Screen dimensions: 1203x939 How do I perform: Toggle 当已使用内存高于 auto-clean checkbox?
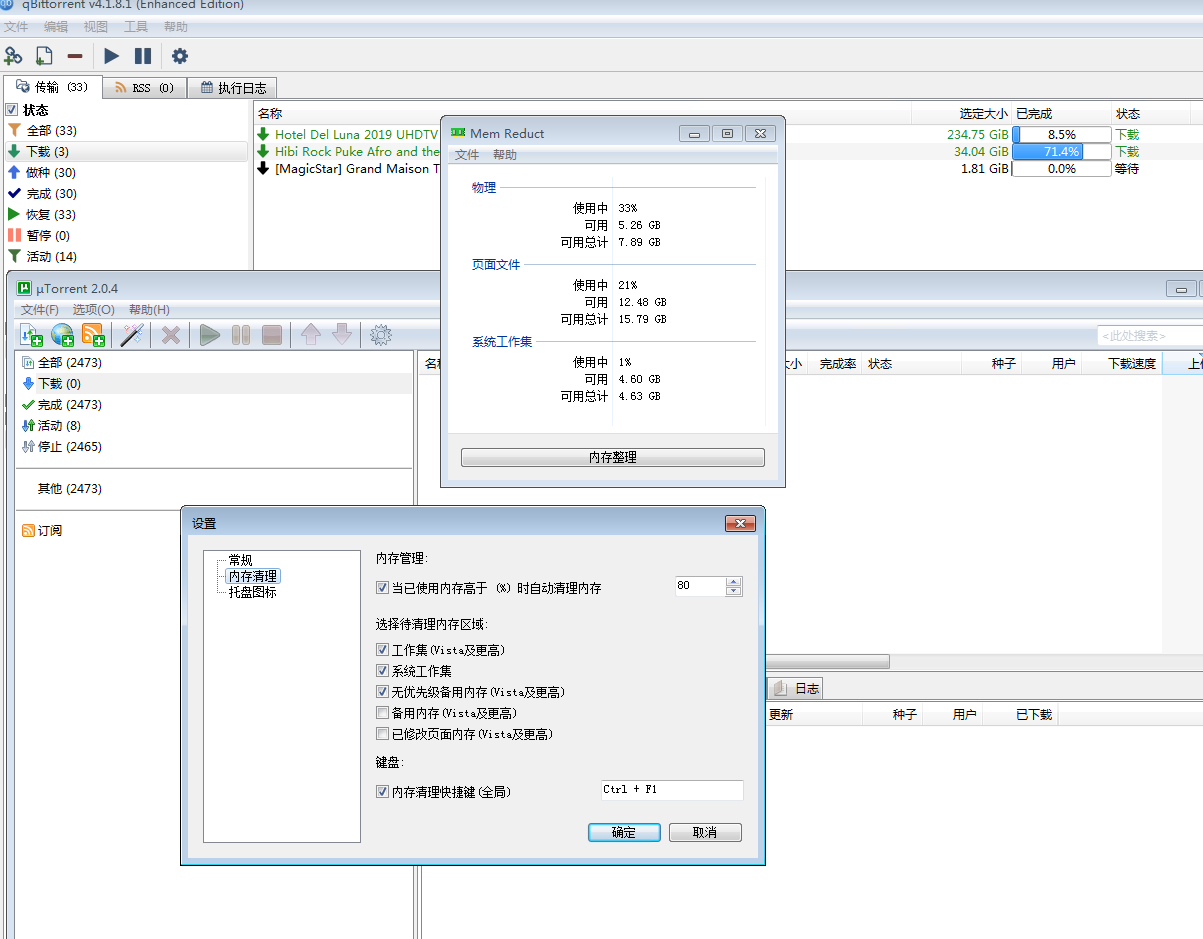point(382,588)
